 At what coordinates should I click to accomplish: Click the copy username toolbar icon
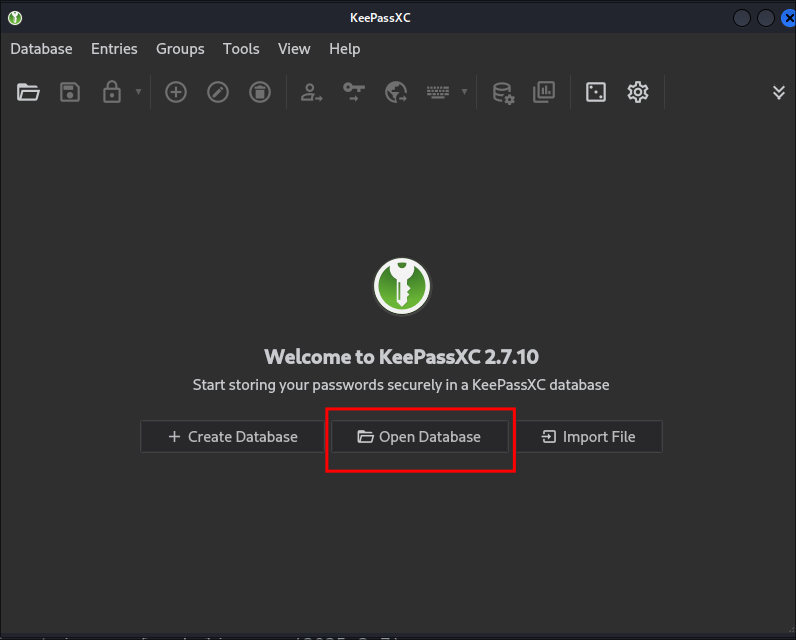coord(311,92)
